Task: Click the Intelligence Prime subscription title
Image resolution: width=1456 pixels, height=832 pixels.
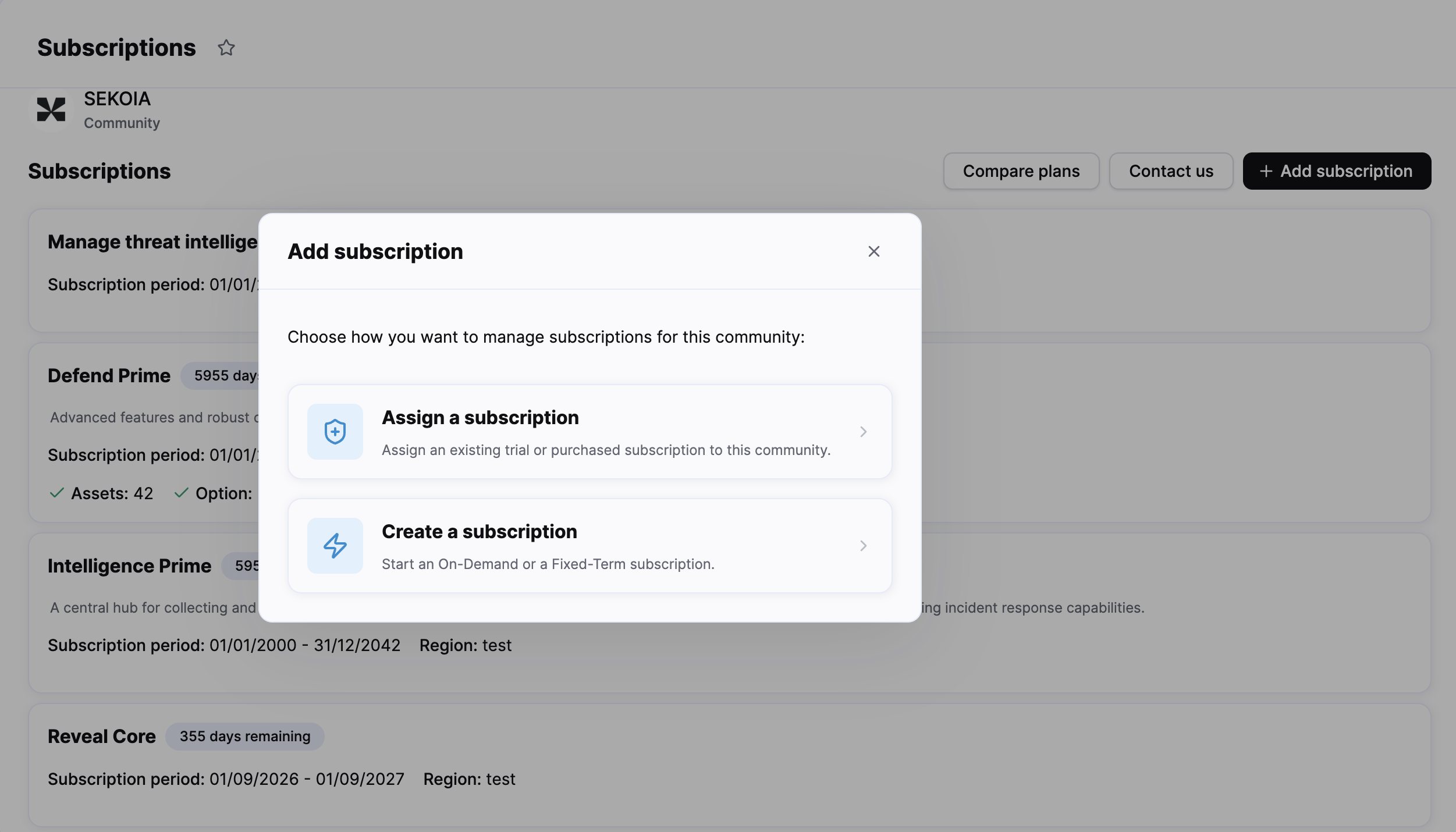Action: (129, 566)
